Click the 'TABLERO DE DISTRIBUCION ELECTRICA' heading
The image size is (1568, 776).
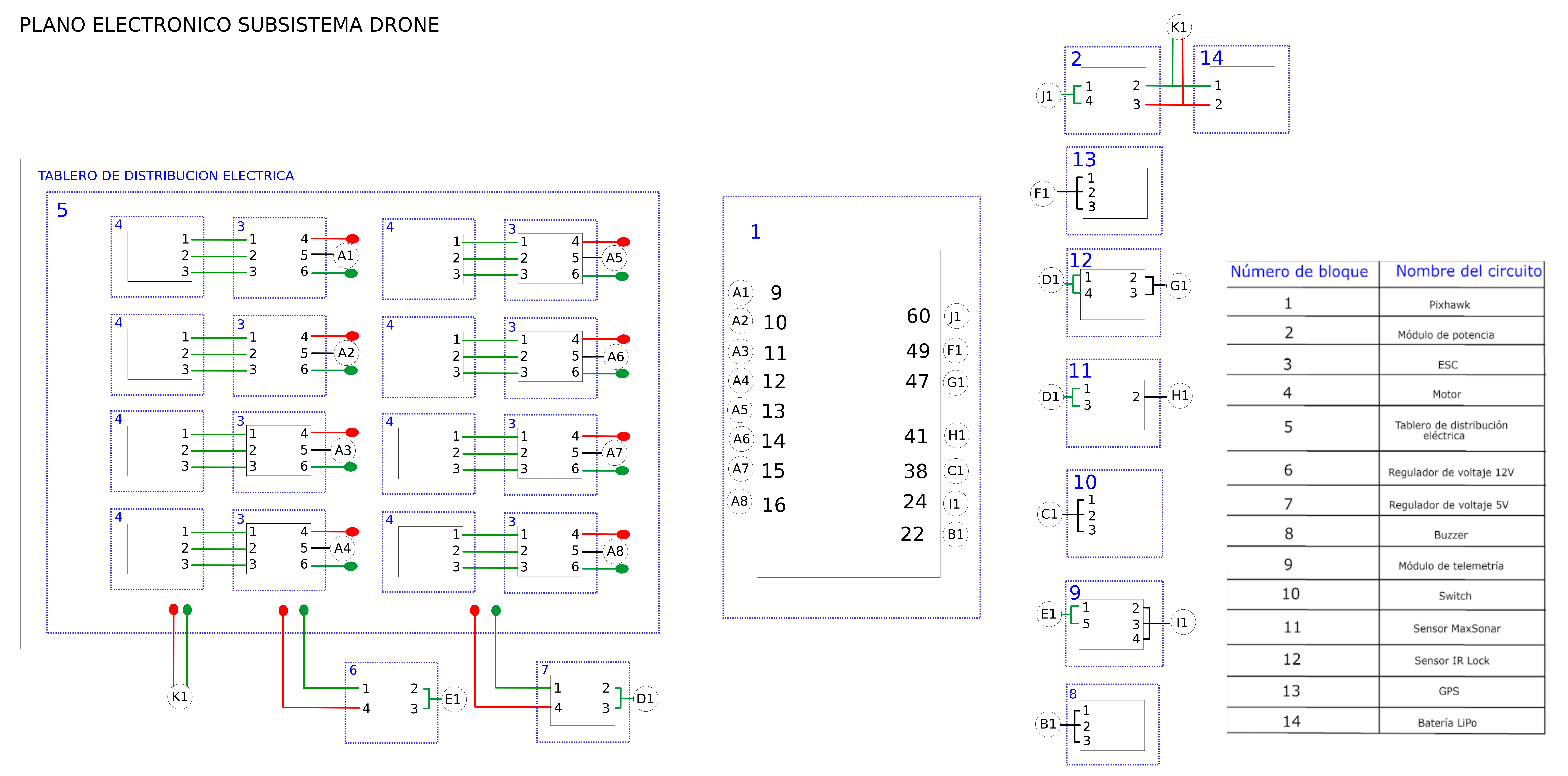166,176
